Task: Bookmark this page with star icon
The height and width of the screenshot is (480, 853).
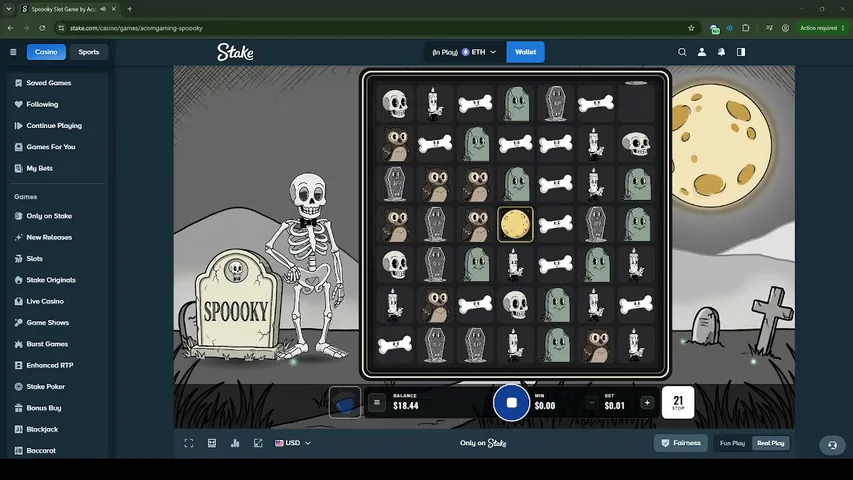Action: [691, 28]
